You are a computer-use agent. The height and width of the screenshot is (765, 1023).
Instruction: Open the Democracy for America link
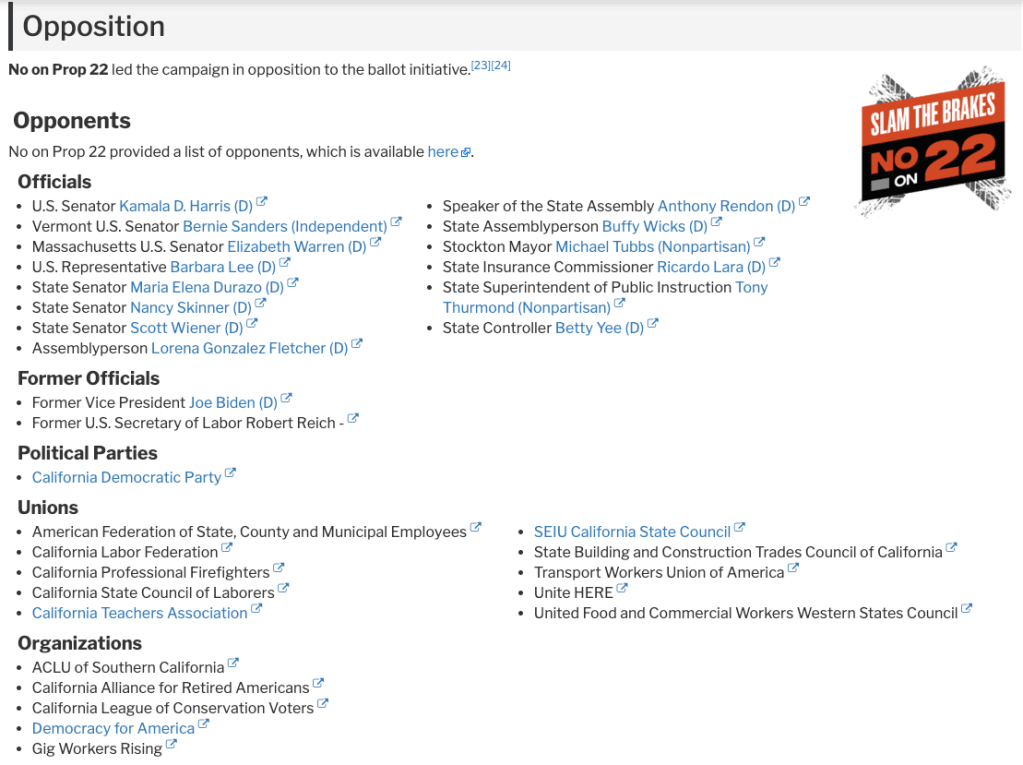coord(113,729)
